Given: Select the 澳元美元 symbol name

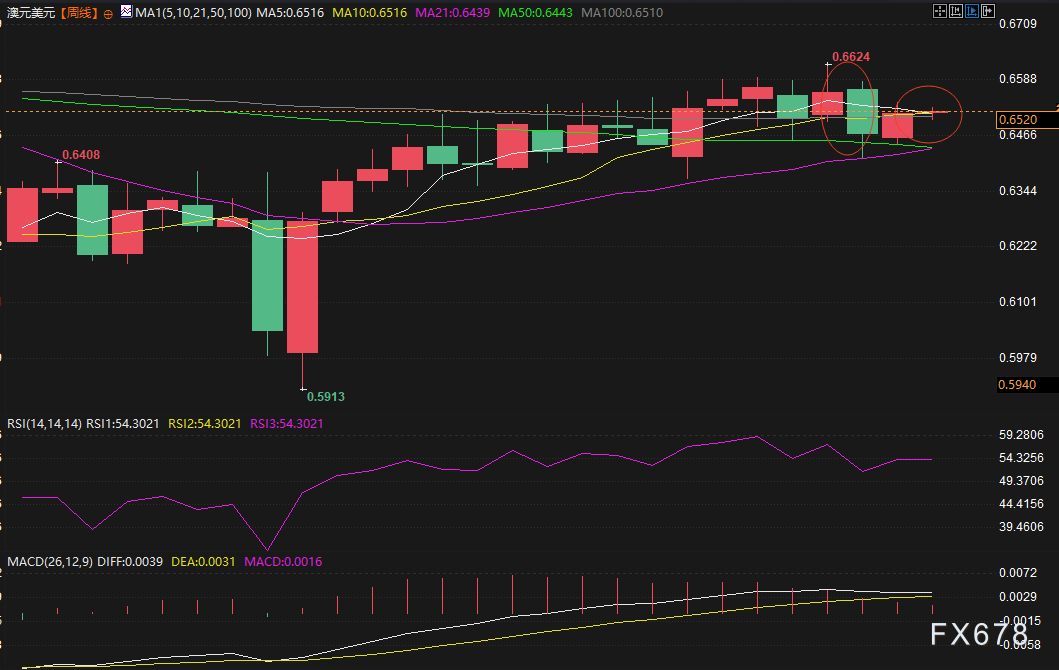Looking at the screenshot, I should click(31, 13).
